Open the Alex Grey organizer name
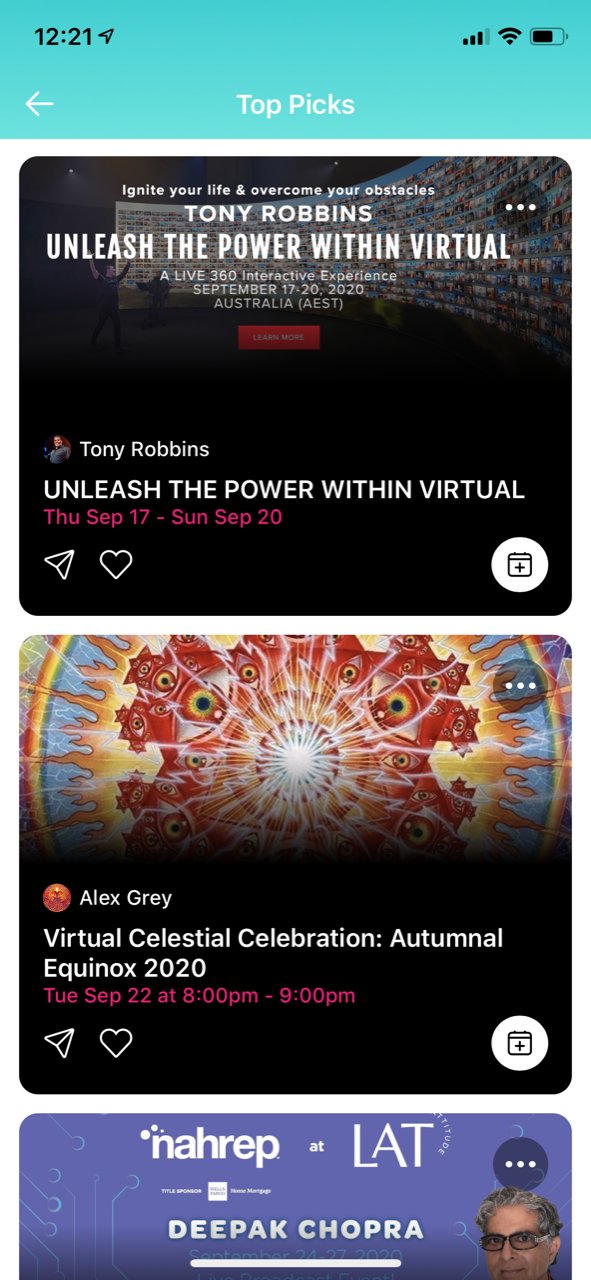 coord(126,898)
